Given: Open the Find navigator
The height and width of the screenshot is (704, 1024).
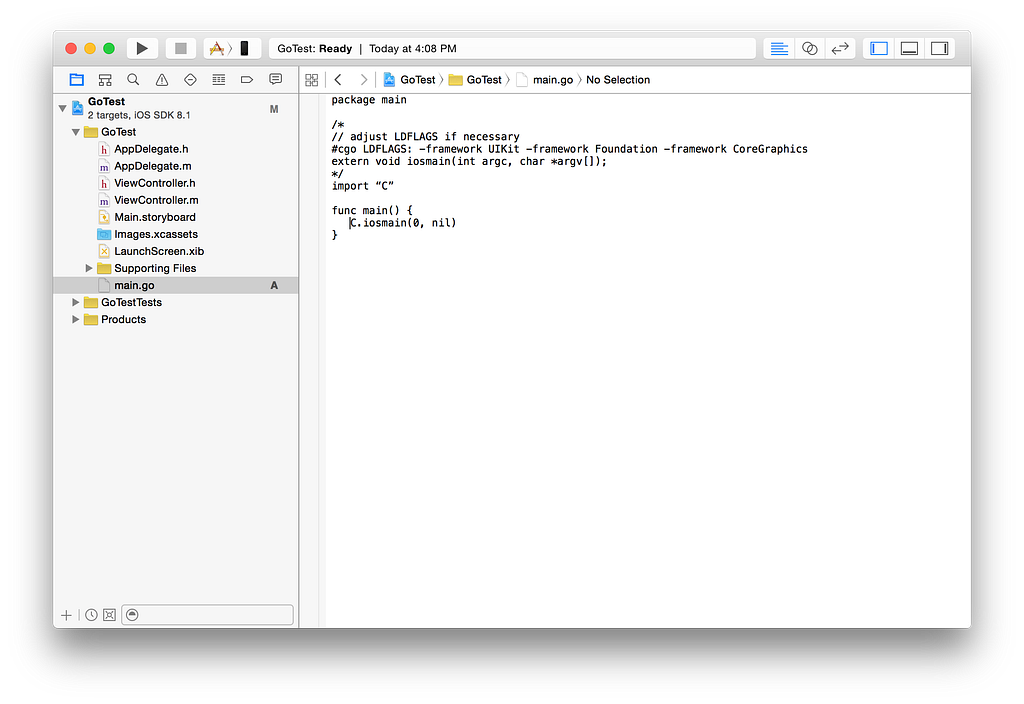Looking at the screenshot, I should coord(132,79).
